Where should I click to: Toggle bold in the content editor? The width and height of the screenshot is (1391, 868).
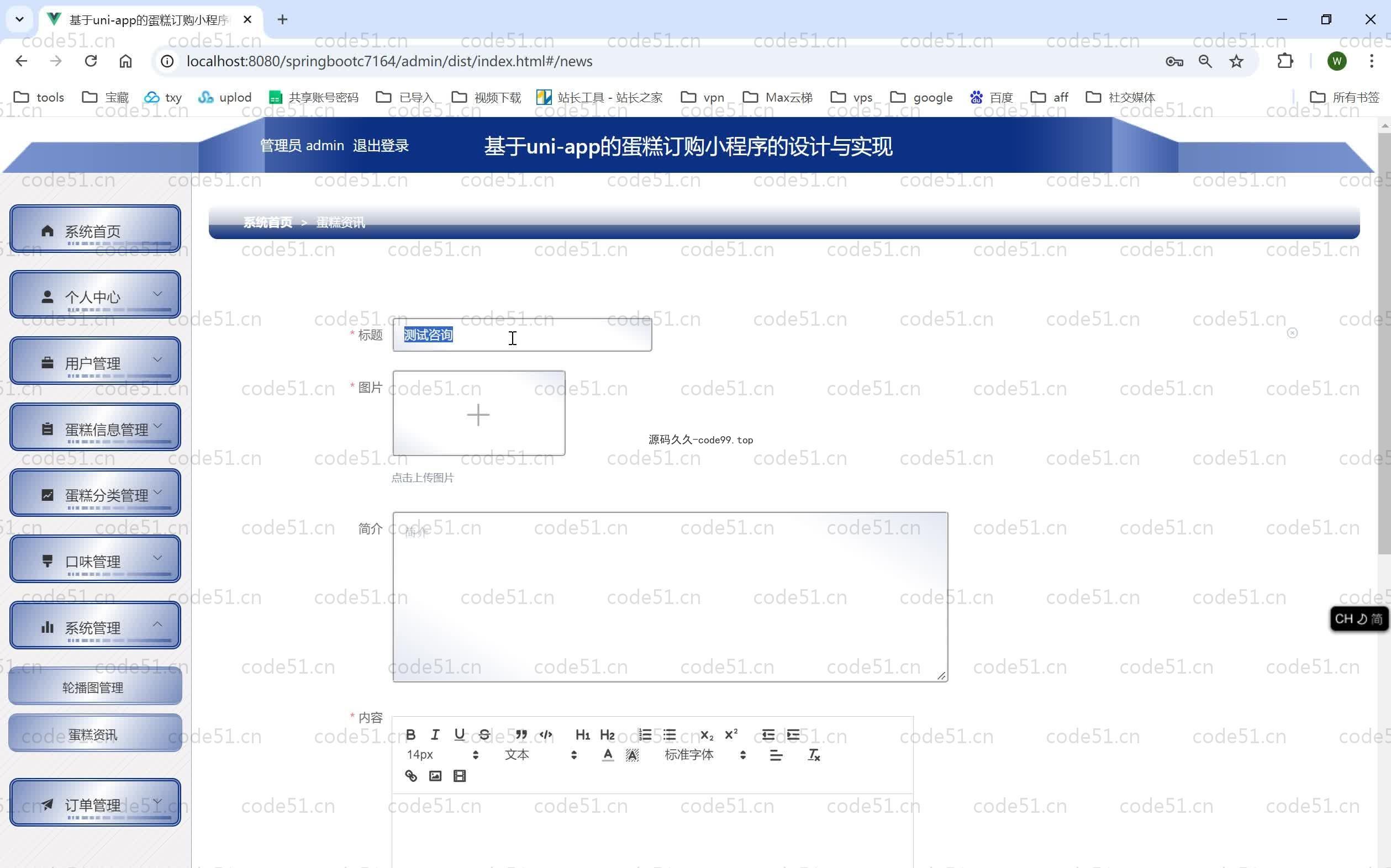(x=410, y=734)
